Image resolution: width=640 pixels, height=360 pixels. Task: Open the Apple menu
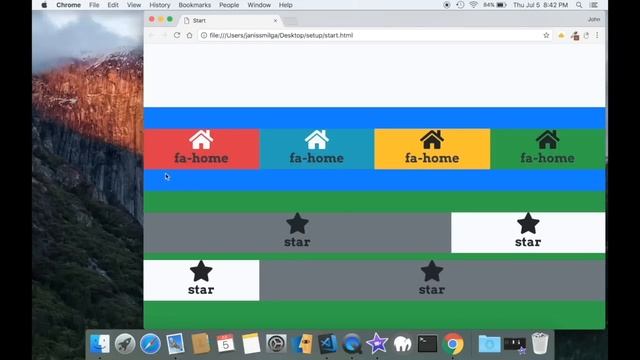44,5
